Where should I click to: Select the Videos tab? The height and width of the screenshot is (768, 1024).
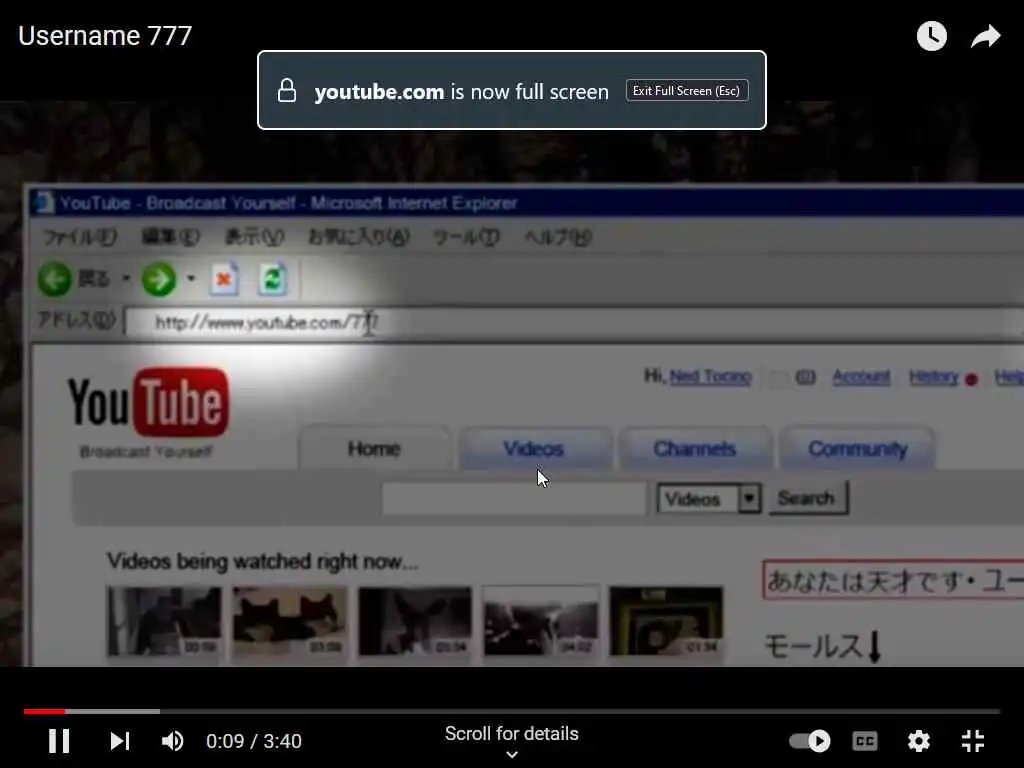click(534, 449)
